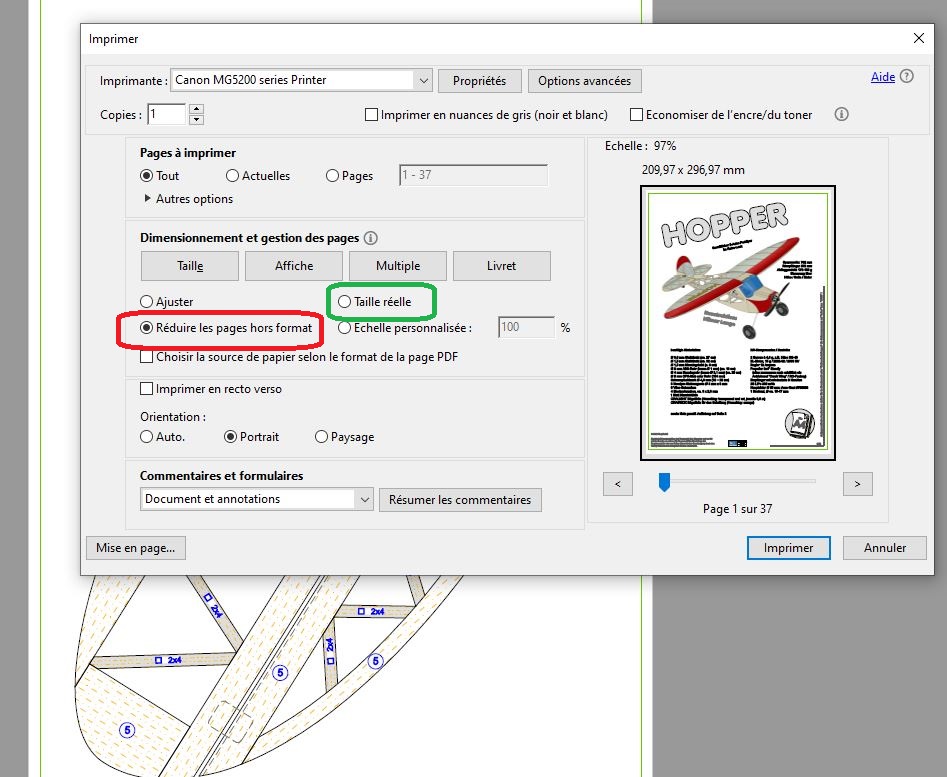Go to next preview page arrow
This screenshot has width=947, height=777.
pos(857,484)
